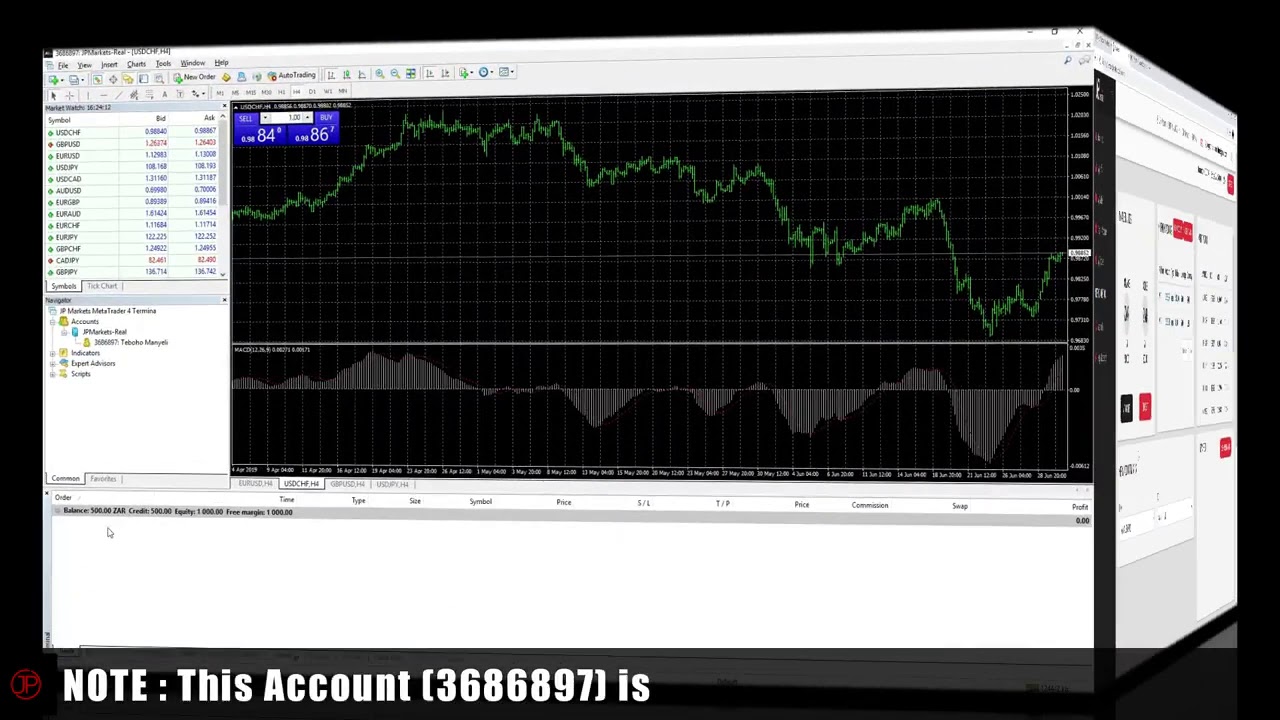Switch to W1 timeframe
Image resolution: width=1280 pixels, height=720 pixels.
pyautogui.click(x=327, y=91)
